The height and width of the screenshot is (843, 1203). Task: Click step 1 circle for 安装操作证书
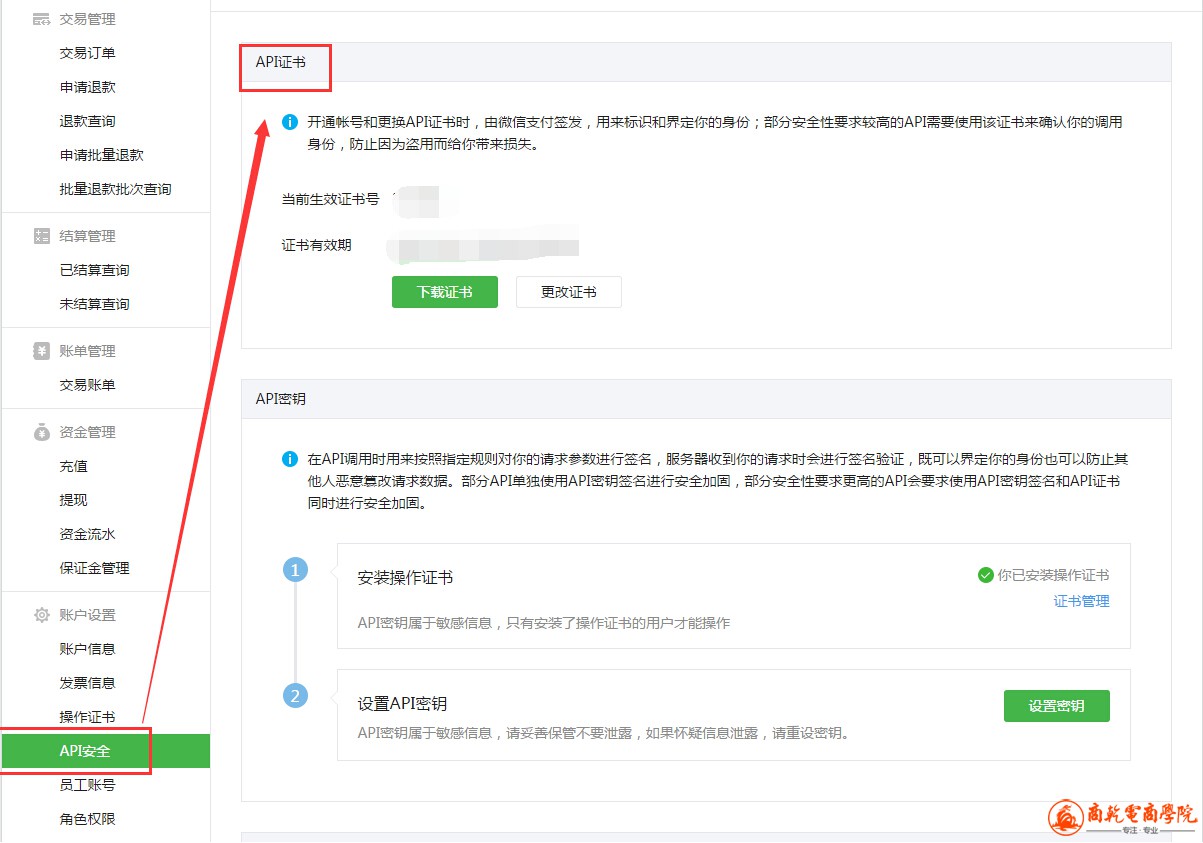(295, 570)
